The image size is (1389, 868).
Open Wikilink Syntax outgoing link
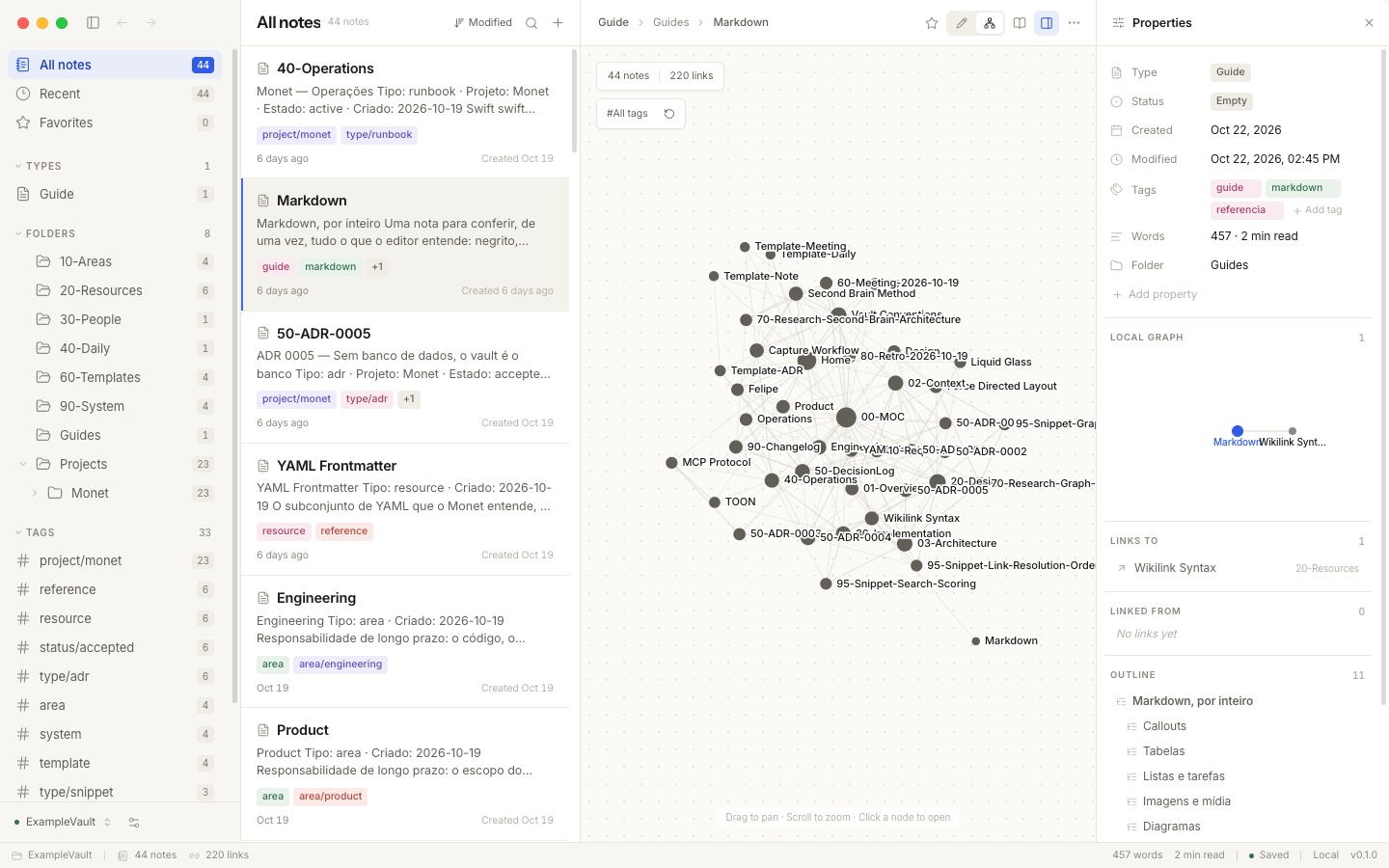click(x=1237, y=568)
